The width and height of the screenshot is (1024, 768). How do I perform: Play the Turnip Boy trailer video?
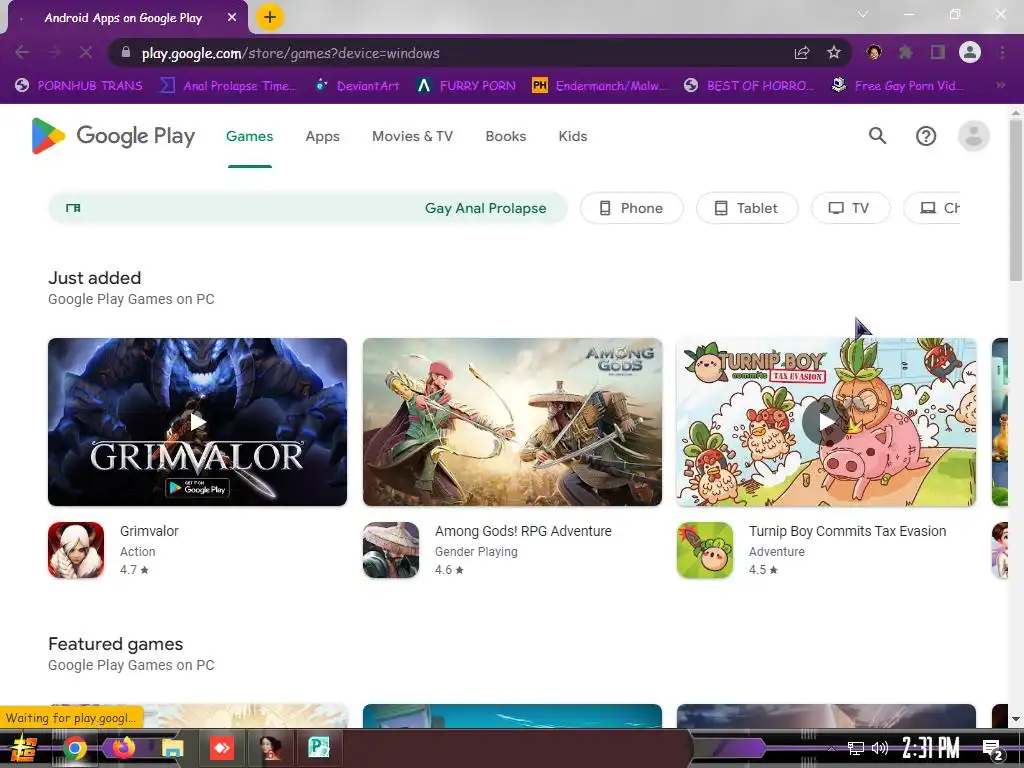(x=826, y=421)
